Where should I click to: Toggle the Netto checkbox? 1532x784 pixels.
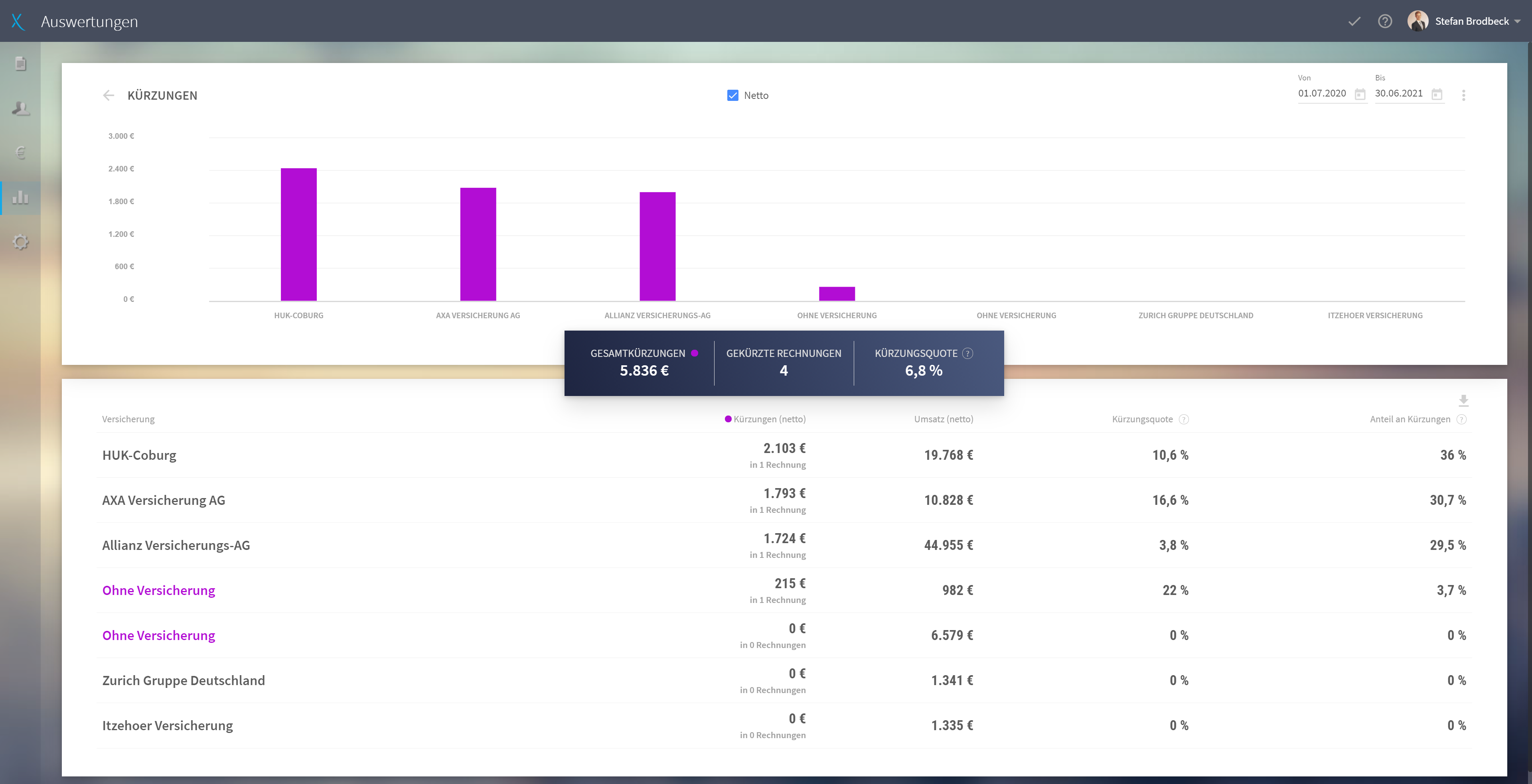click(733, 95)
